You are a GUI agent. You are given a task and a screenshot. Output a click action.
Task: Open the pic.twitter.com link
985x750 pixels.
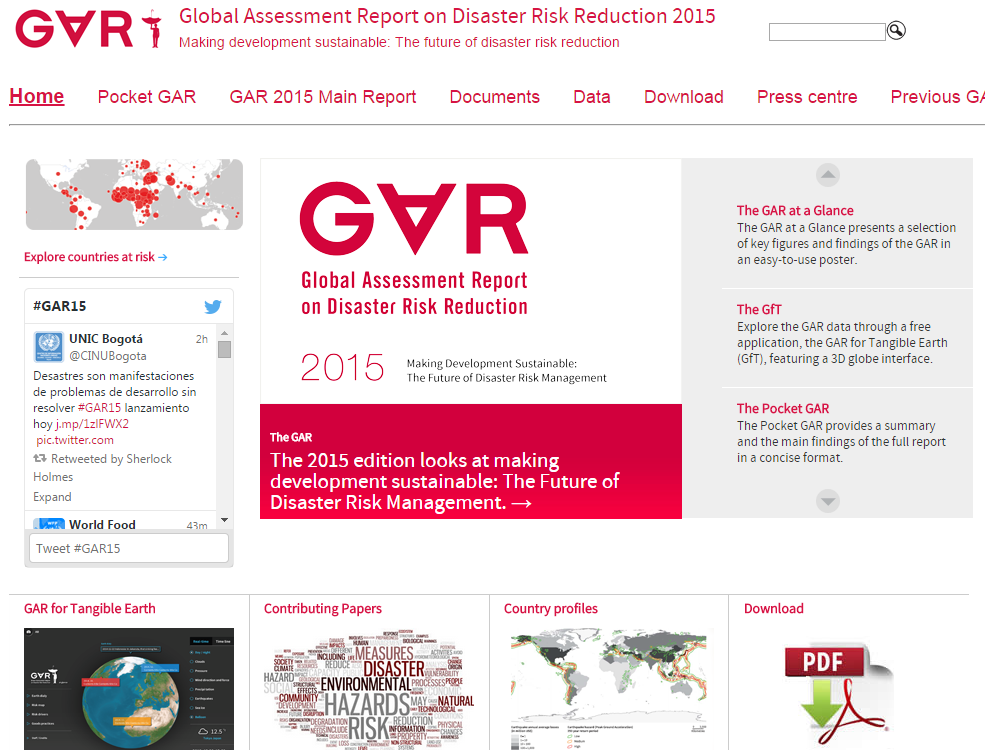pos(75,440)
